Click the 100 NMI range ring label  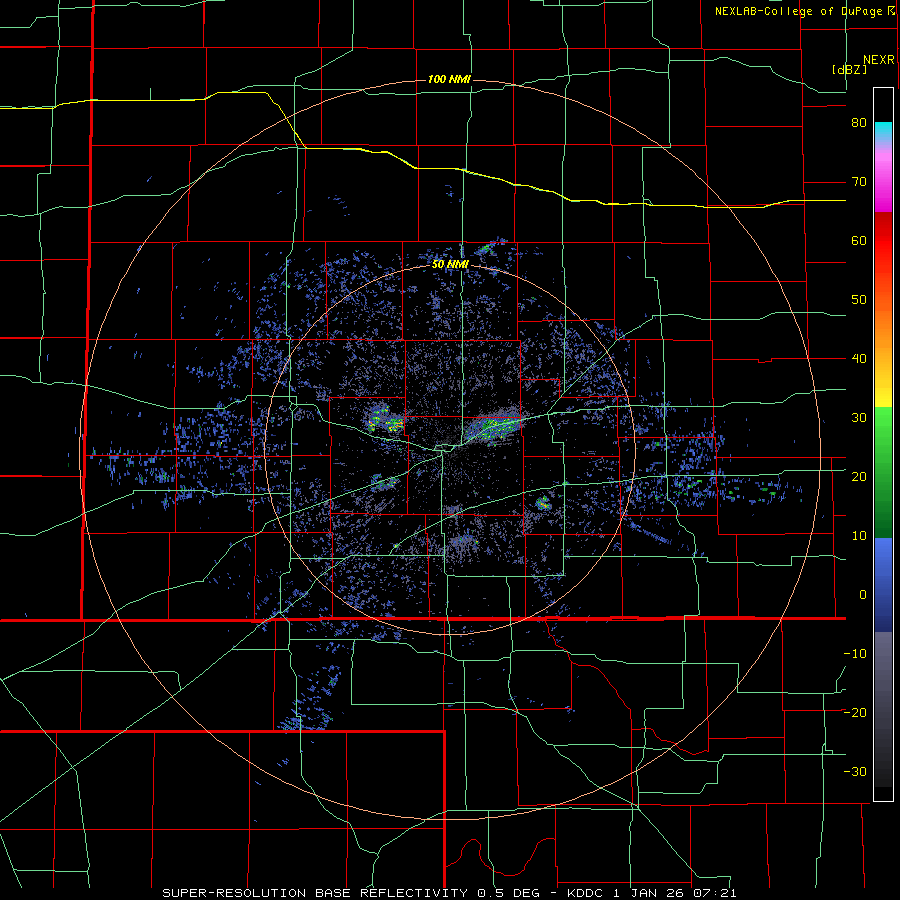tap(449, 79)
